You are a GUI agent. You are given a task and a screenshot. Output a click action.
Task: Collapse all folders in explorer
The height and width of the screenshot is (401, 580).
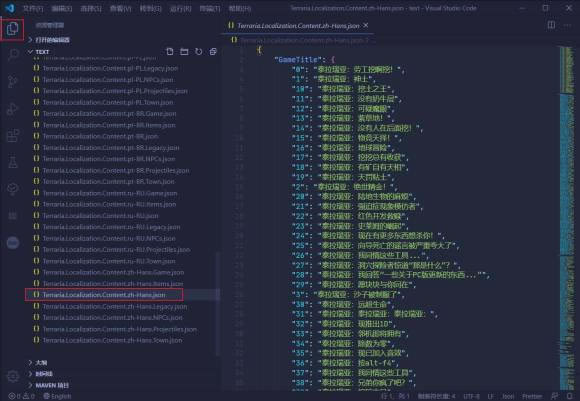click(213, 51)
